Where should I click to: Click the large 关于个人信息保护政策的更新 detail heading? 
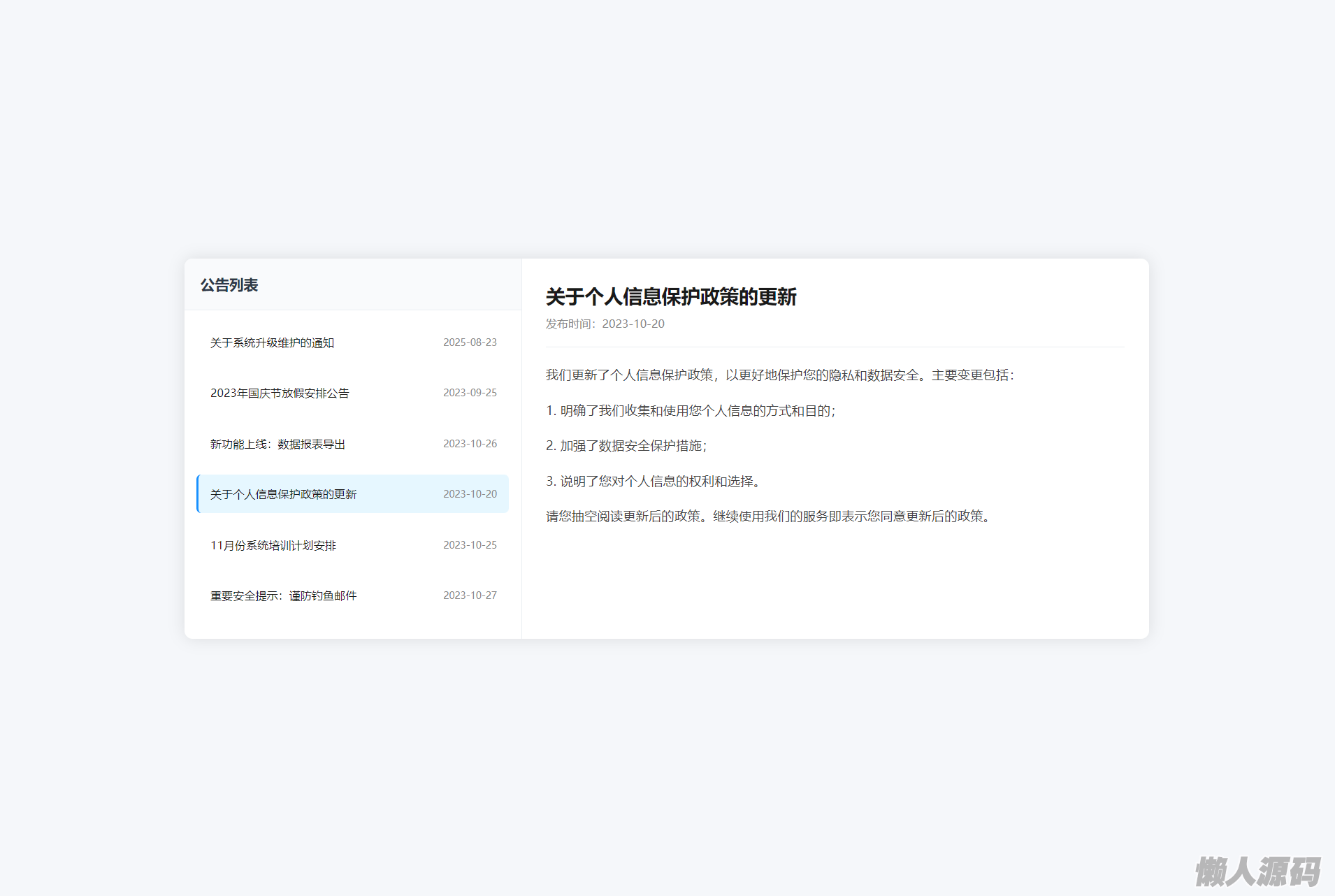click(x=670, y=297)
